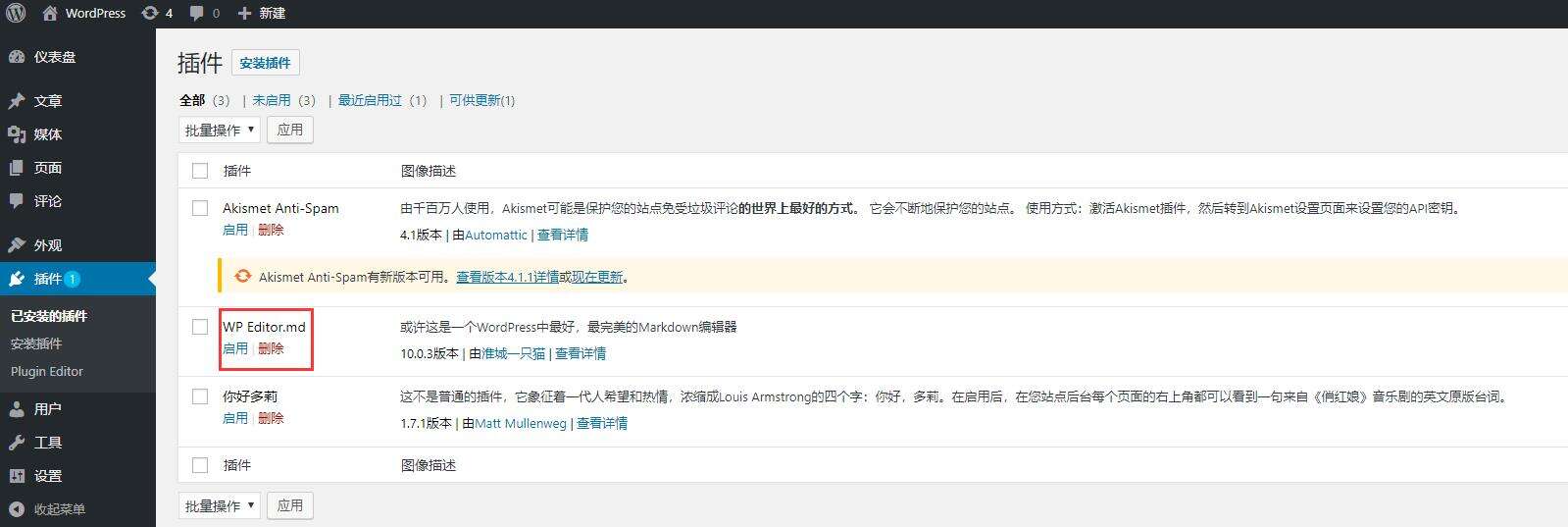Viewport: 1568px width, 527px height.
Task: Activate Akismet Anti-Spam via 启用 link
Action: click(x=235, y=230)
